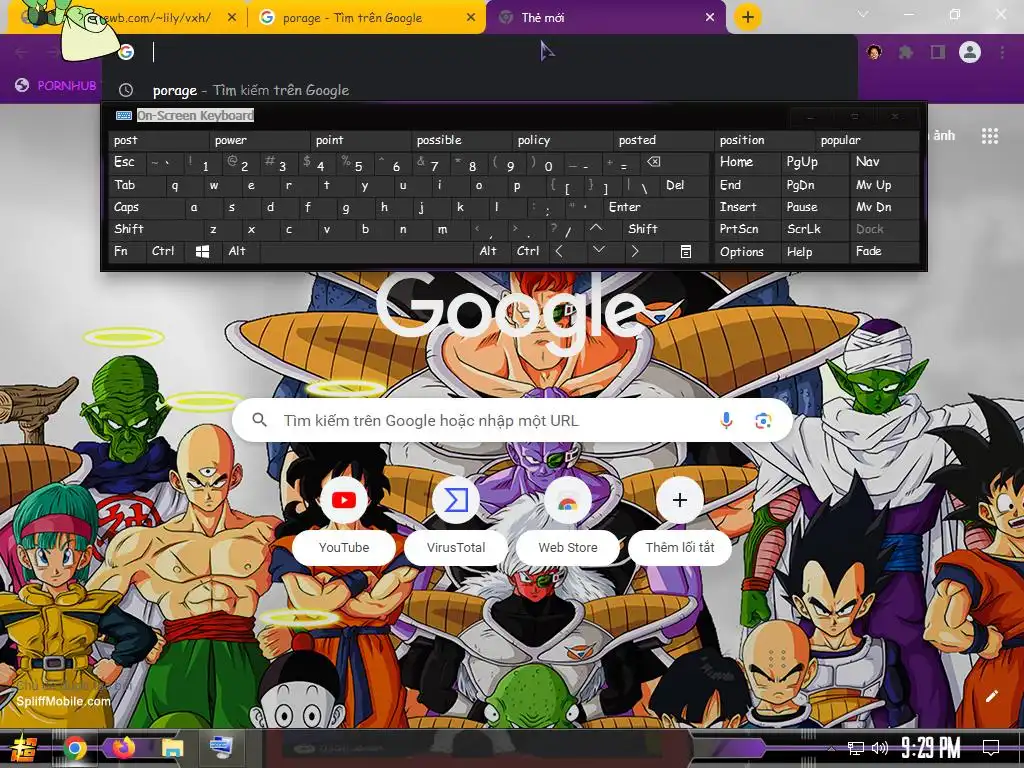Click the Enter key on keyboard

tap(656, 207)
